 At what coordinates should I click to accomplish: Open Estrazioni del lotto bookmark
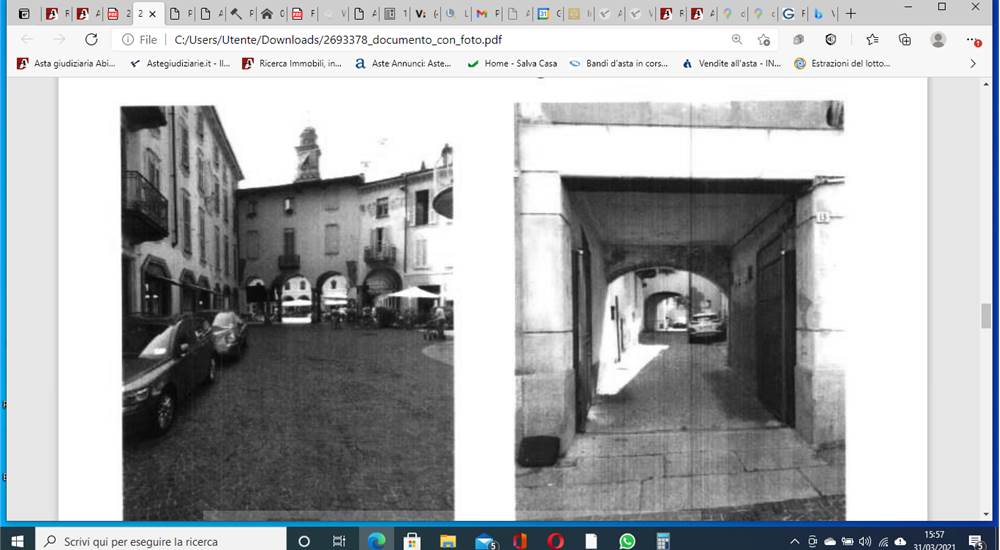tap(842, 63)
